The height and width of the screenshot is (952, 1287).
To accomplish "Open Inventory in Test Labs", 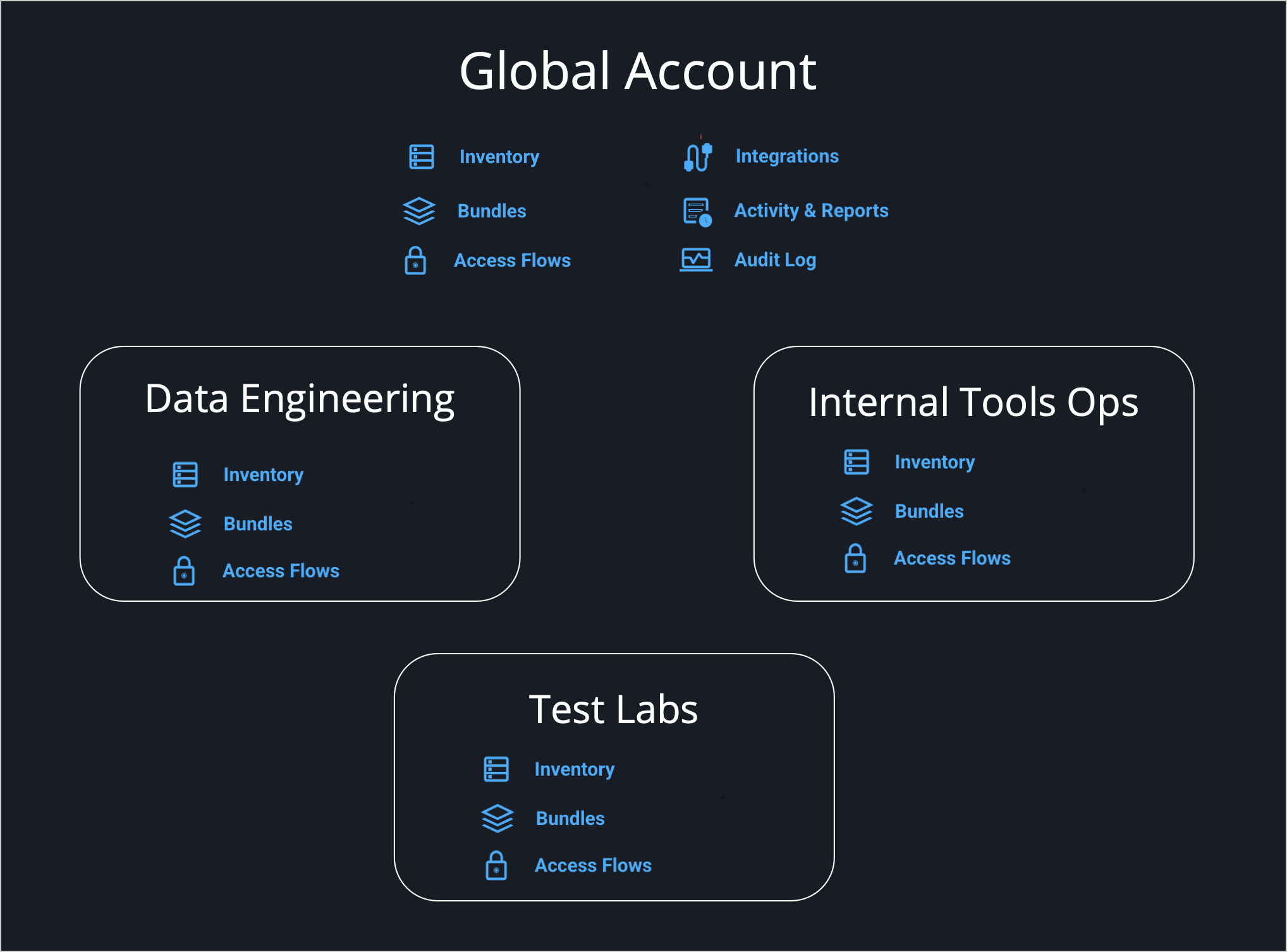I will point(574,769).
